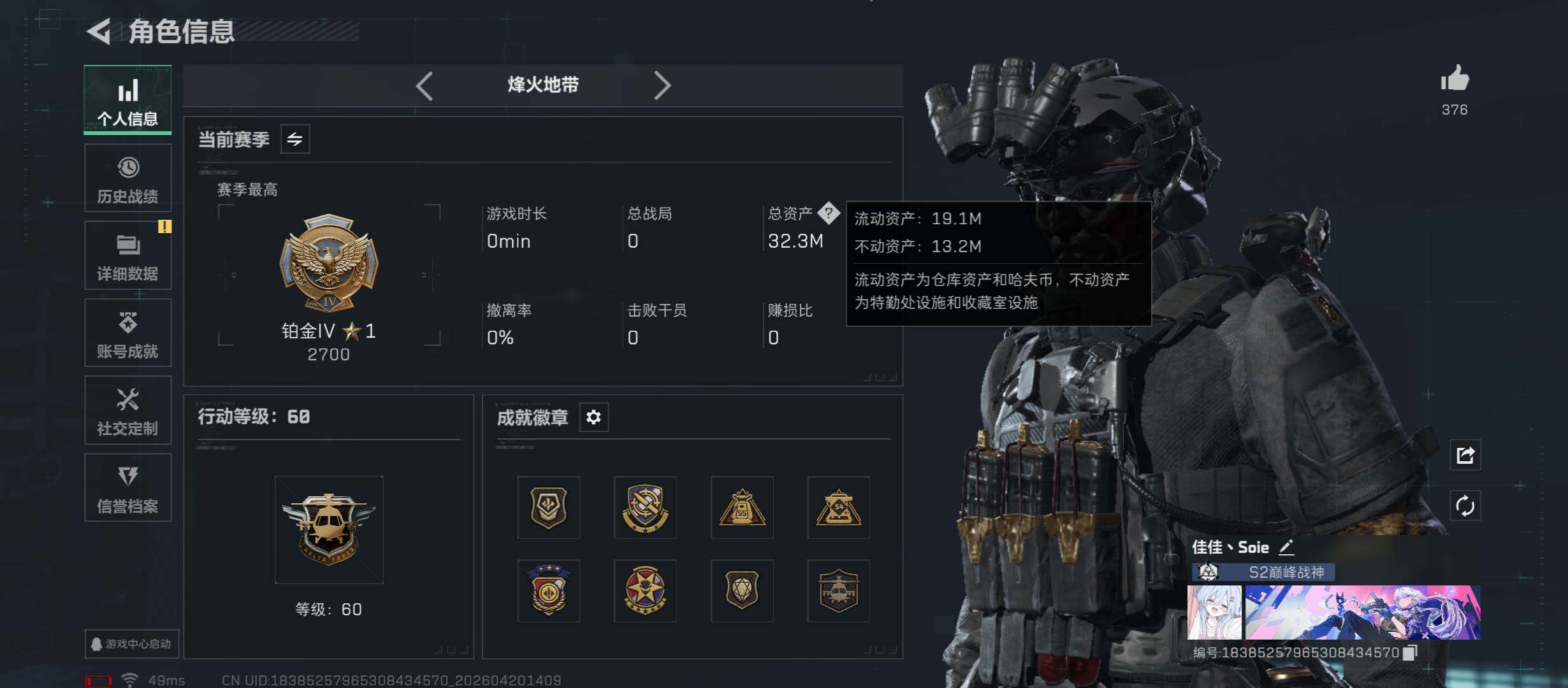This screenshot has width=1568, height=688.
Task: Tap the thumbs-up like icon
Action: [1455, 80]
